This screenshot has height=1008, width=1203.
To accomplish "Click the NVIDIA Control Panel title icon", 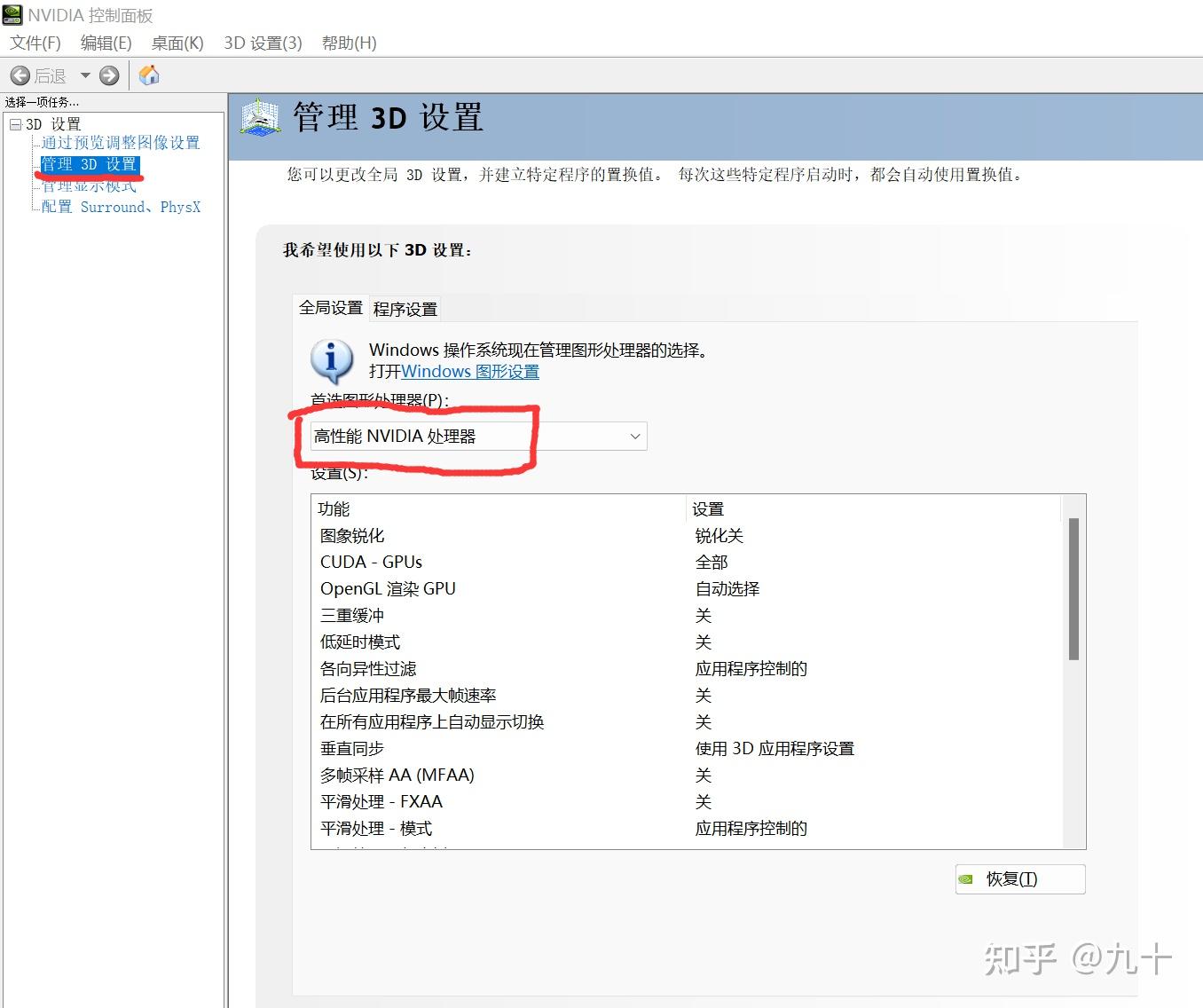I will pos(12,15).
